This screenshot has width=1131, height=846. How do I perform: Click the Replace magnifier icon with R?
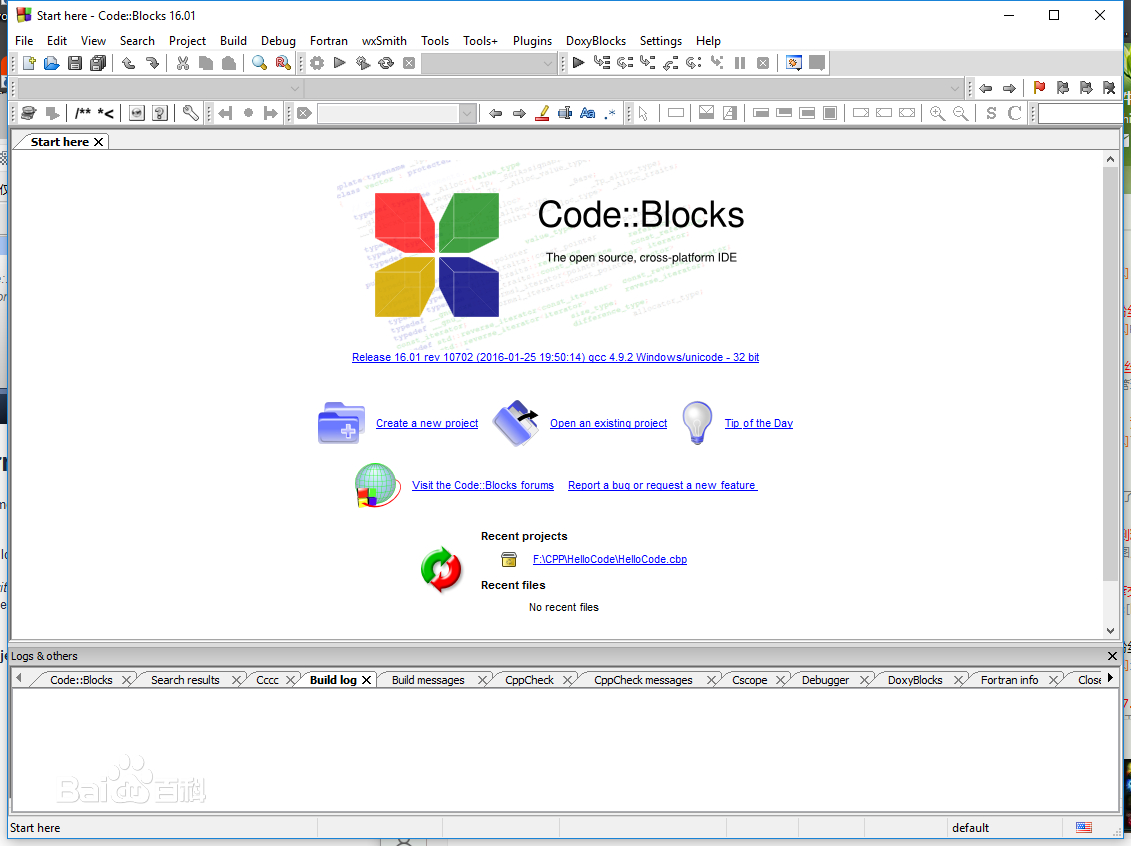[x=283, y=63]
